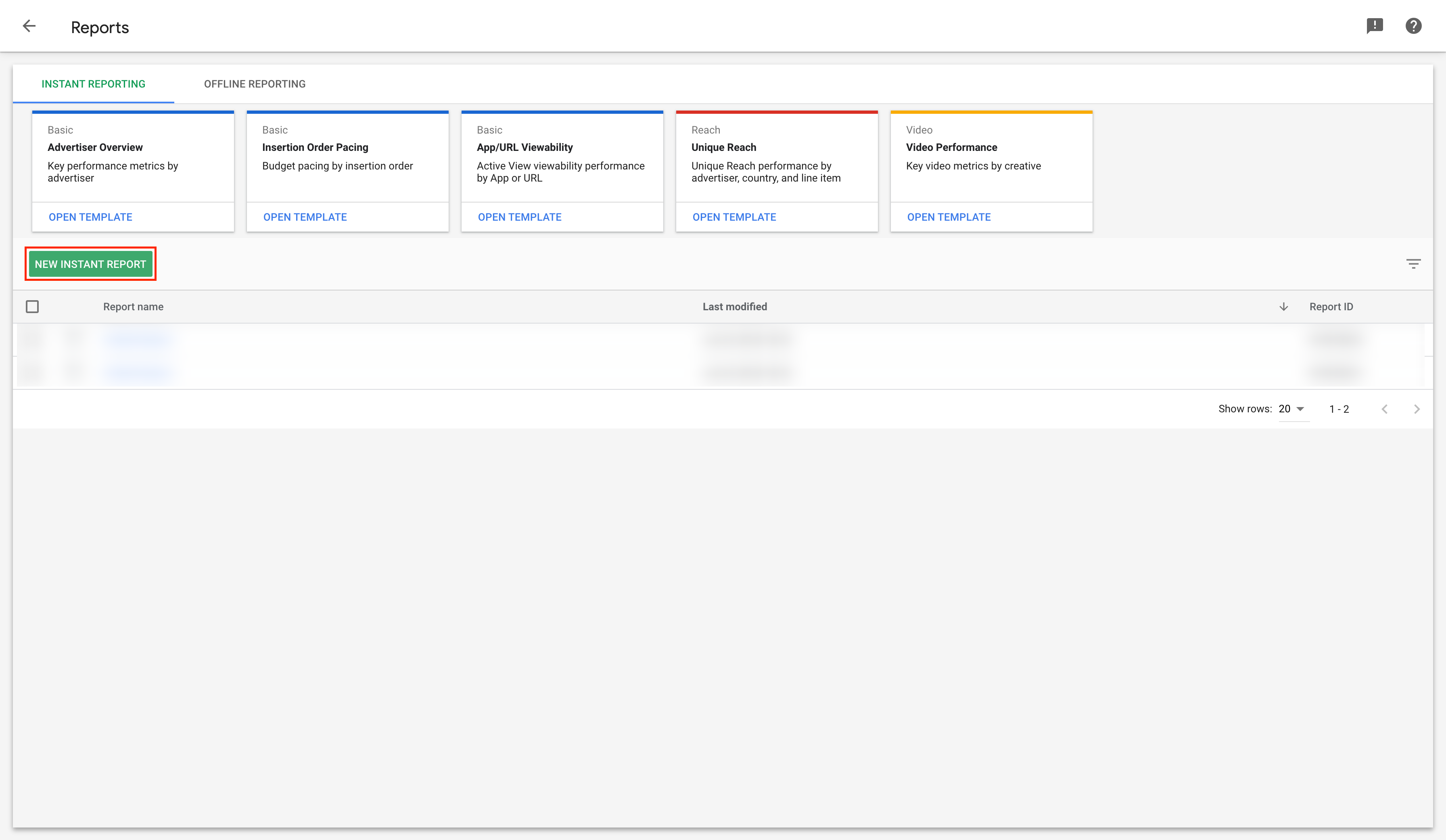Expand the Show rows dropdown
This screenshot has height=840, width=1446.
1292,409
